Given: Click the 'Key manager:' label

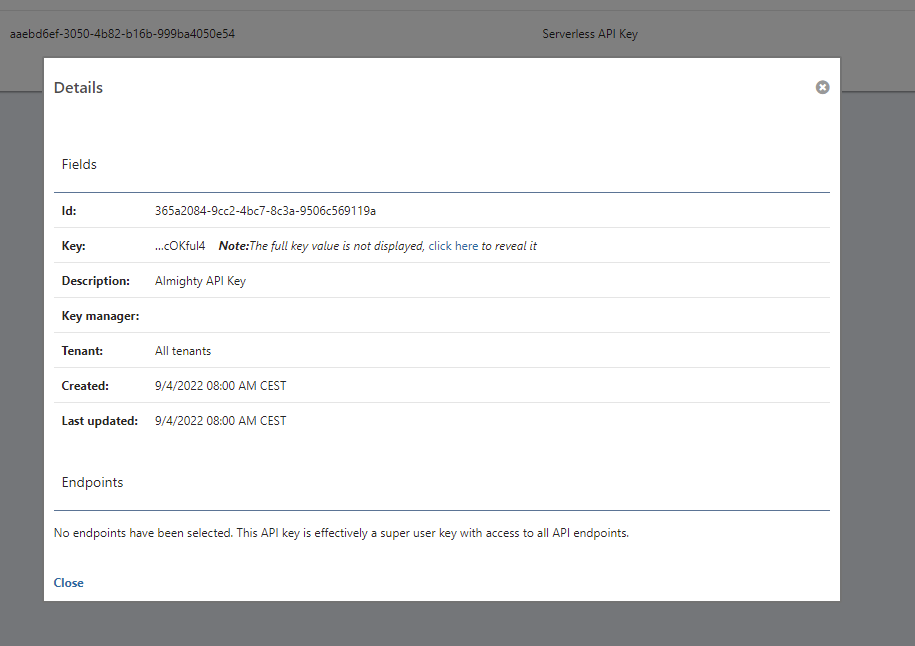Looking at the screenshot, I should [x=100, y=316].
